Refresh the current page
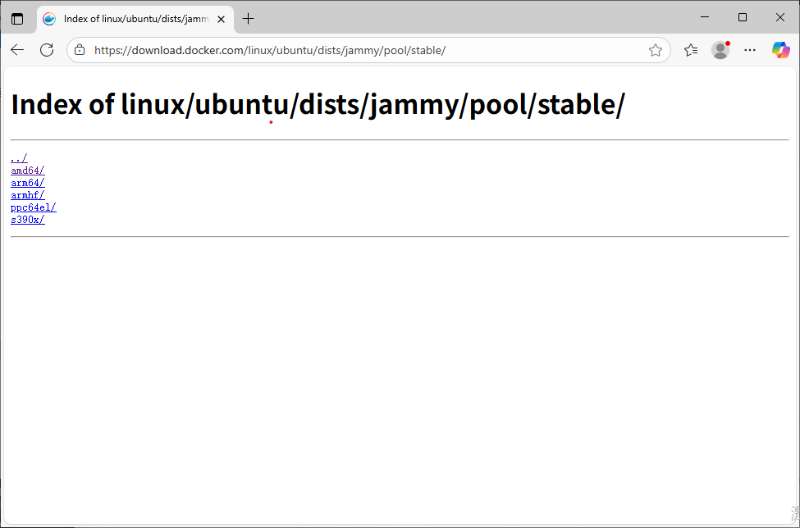Screen dimensions: 800x528 click(47, 50)
